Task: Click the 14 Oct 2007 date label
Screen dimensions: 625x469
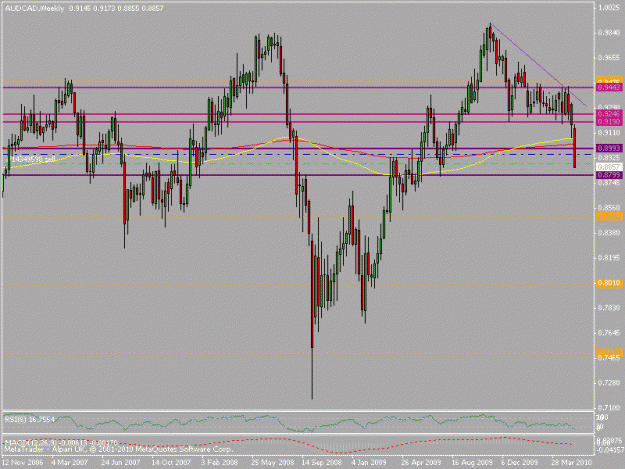Action: (171, 462)
